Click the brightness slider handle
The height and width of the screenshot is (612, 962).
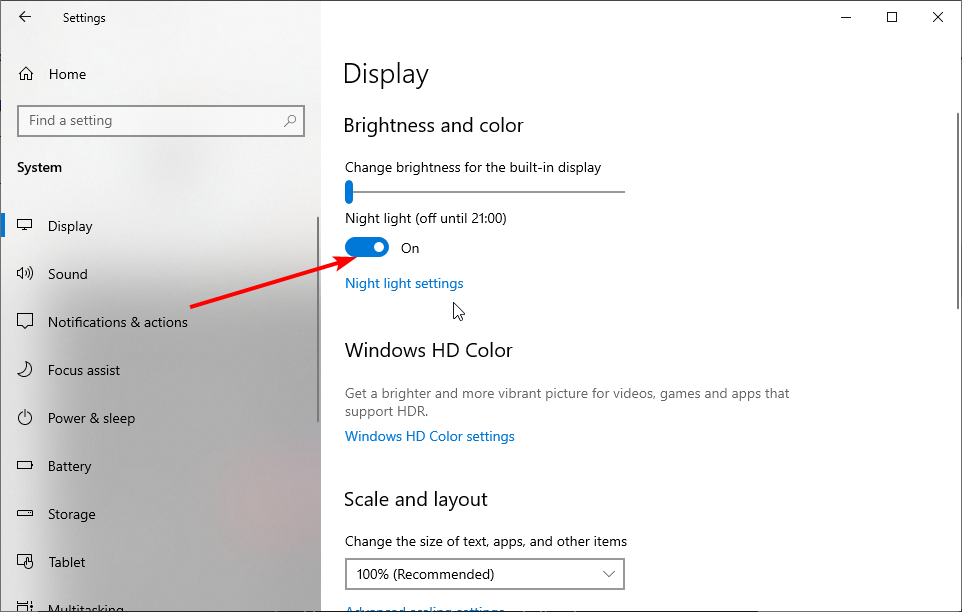pos(349,191)
